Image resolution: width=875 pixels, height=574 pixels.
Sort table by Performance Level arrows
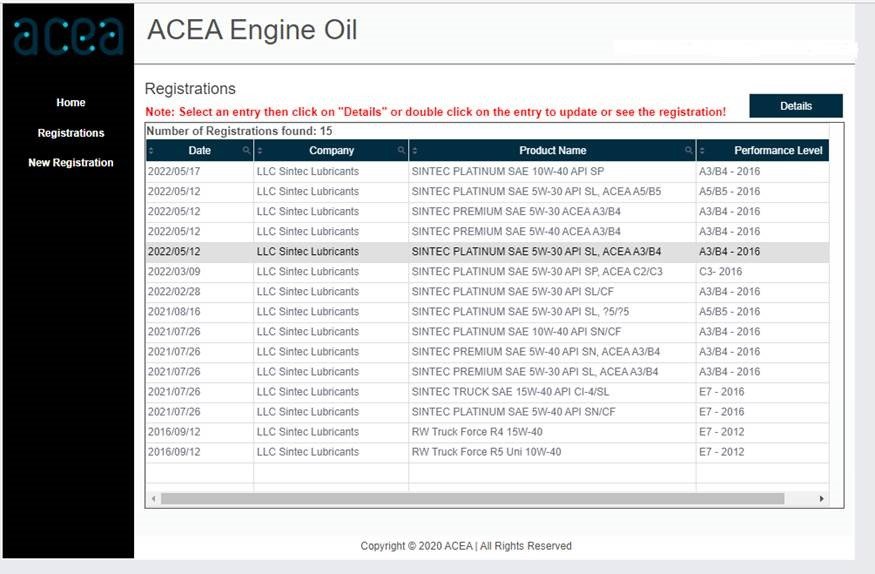click(702, 151)
